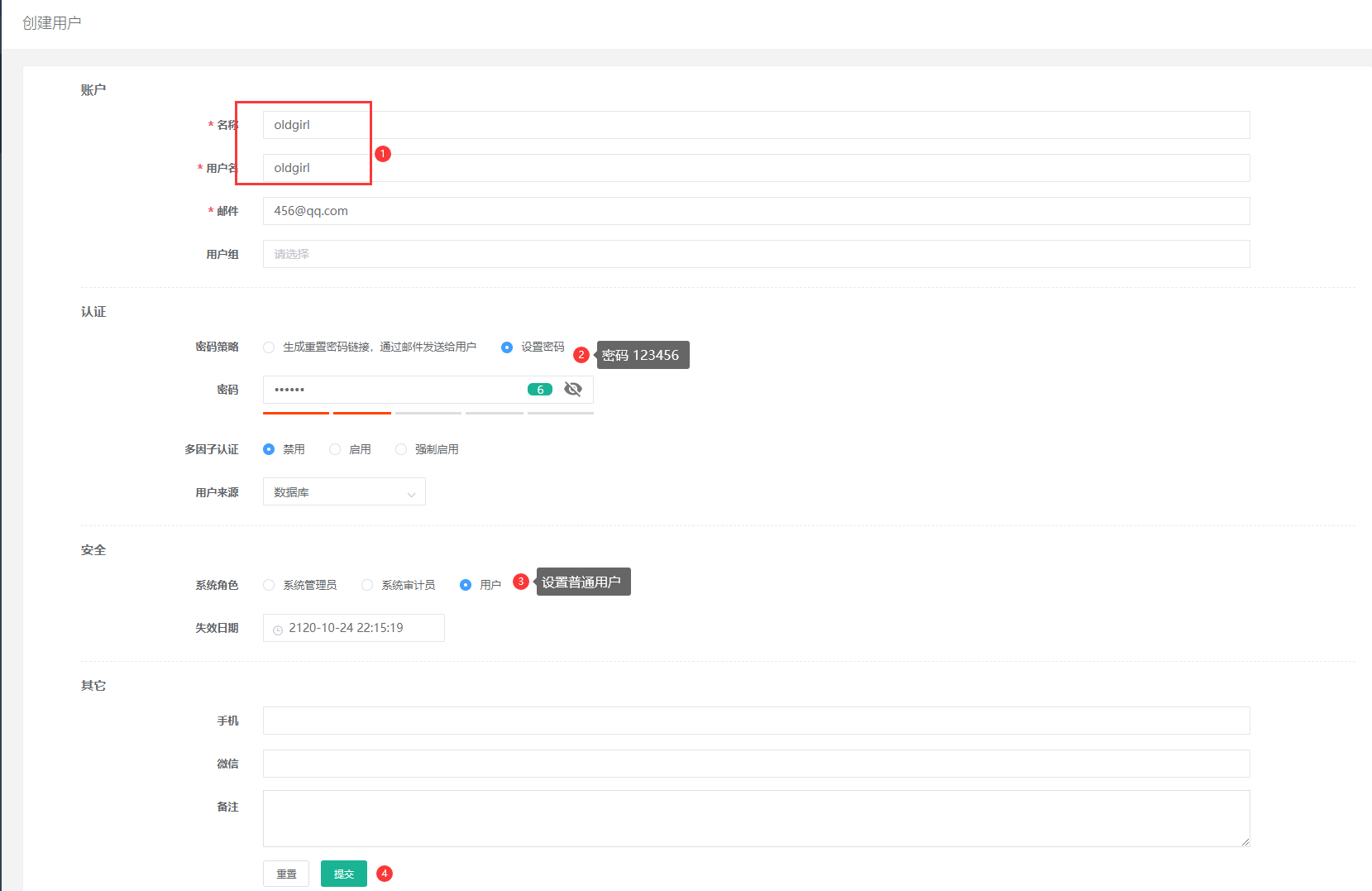
Task: Select the 设置密码 radio option
Action: pyautogui.click(x=507, y=347)
